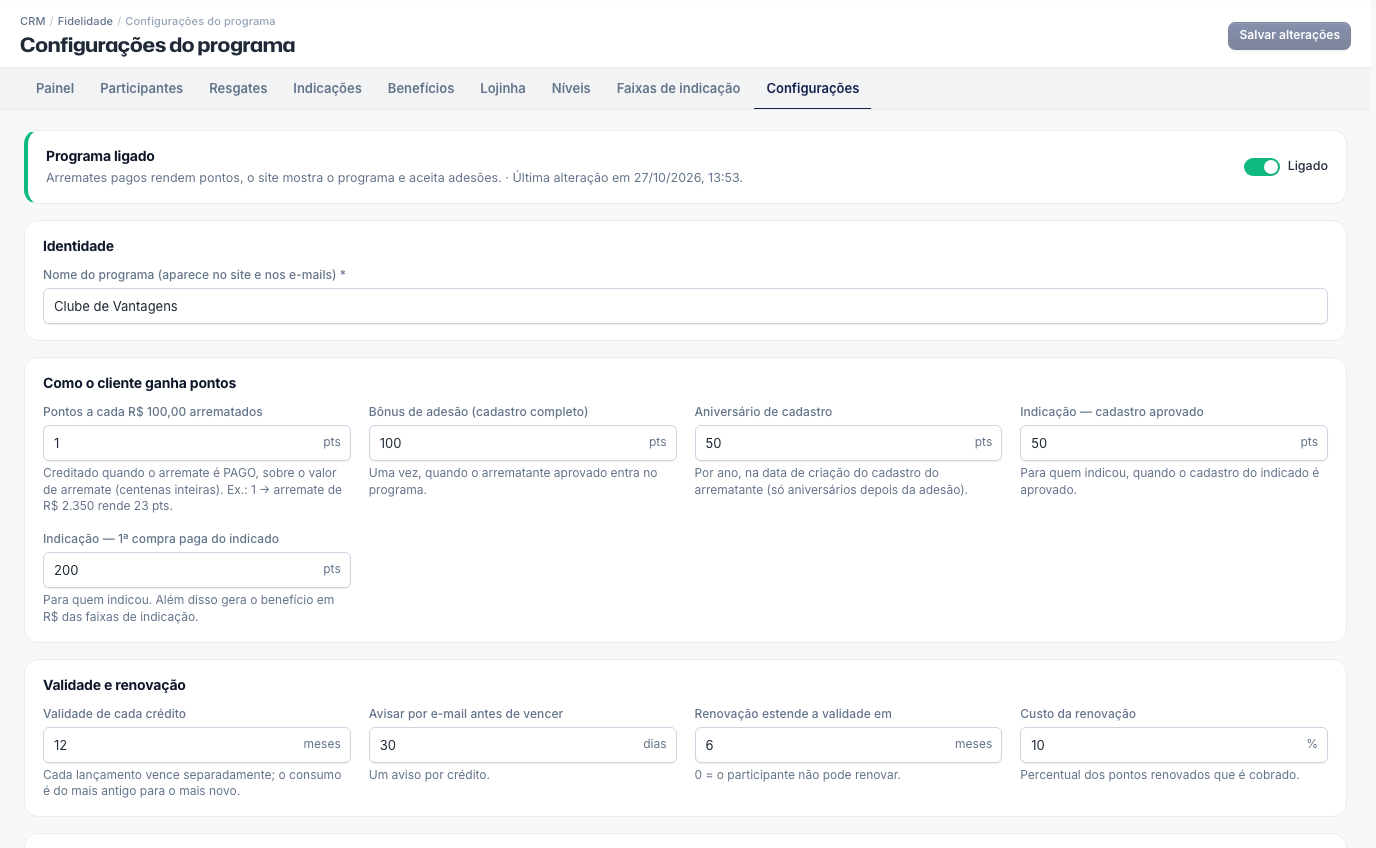The height and width of the screenshot is (848, 1376).
Task: Click the Indicação — cadastro aprovado input
Action: [x=1174, y=443]
